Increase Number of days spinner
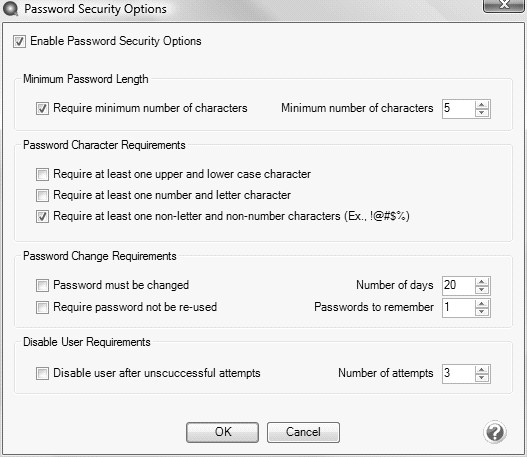Image resolution: width=527 pixels, height=457 pixels. click(x=482, y=282)
